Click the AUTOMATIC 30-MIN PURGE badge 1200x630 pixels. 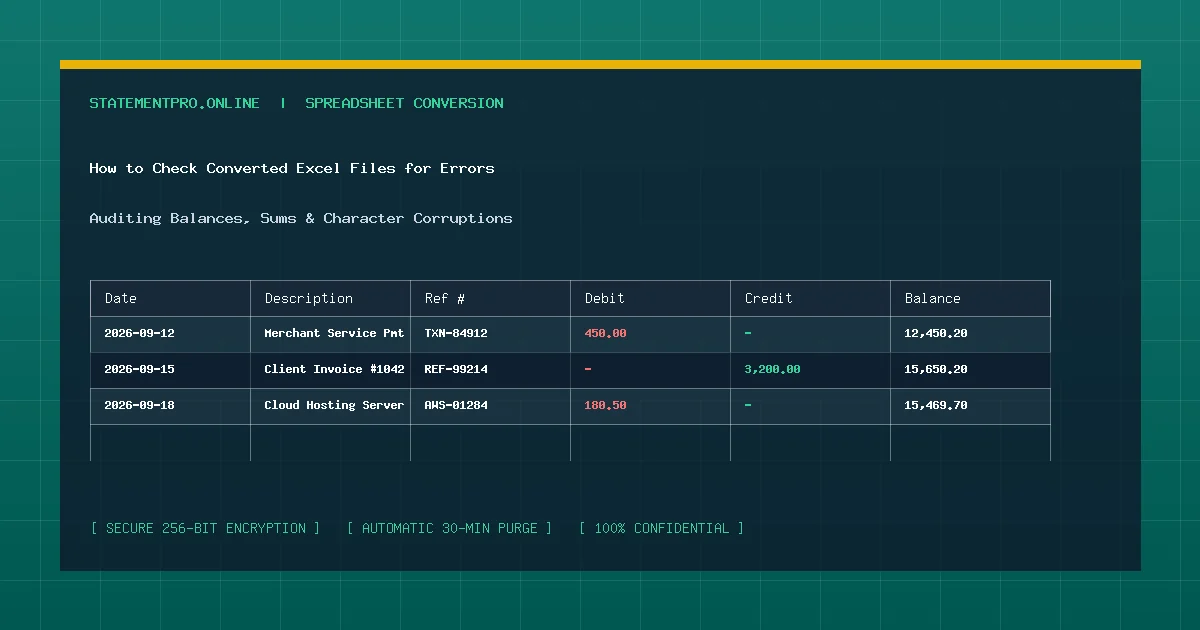pos(449,528)
